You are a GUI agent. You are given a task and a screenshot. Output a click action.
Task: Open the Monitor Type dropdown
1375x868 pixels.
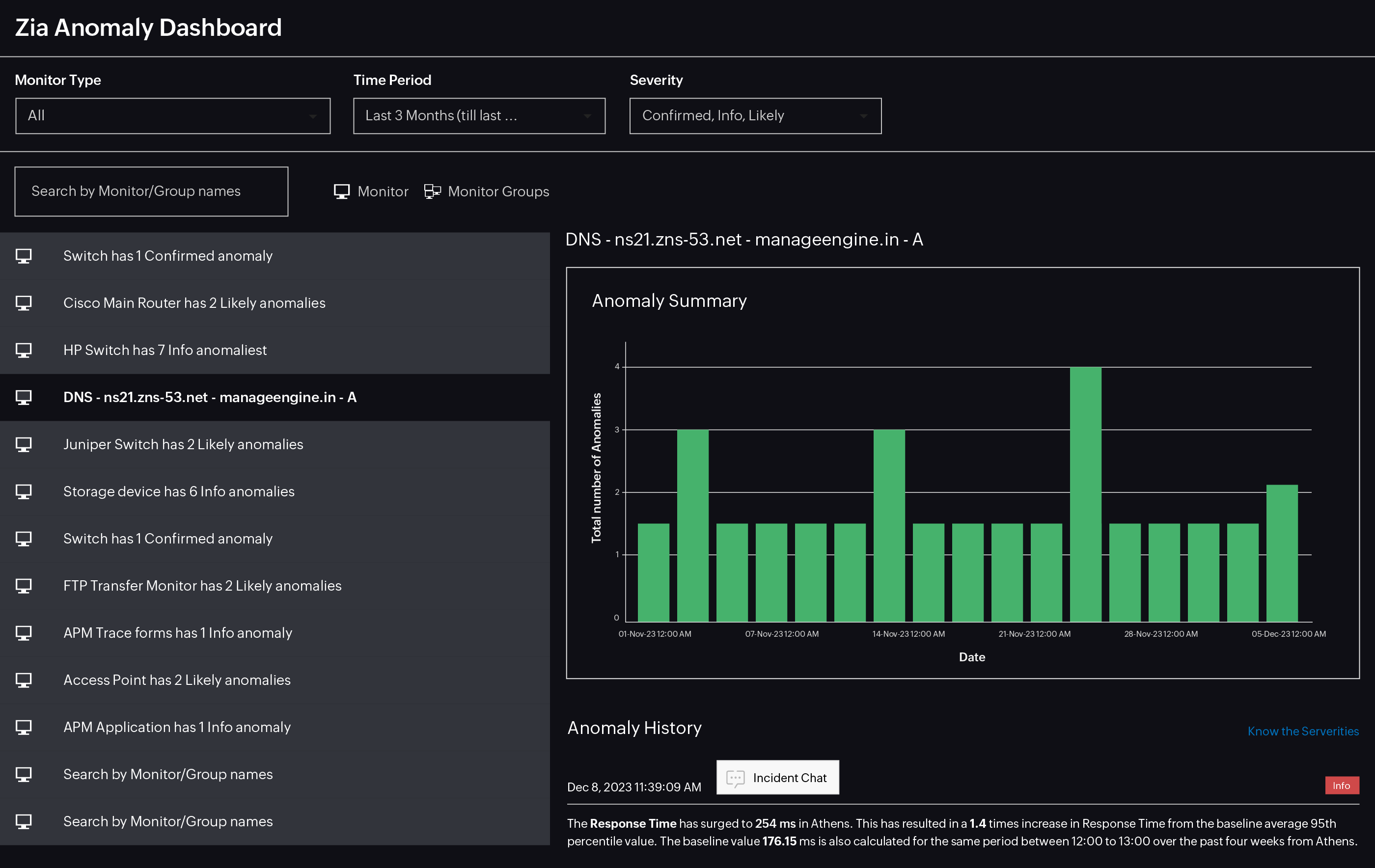coord(172,115)
